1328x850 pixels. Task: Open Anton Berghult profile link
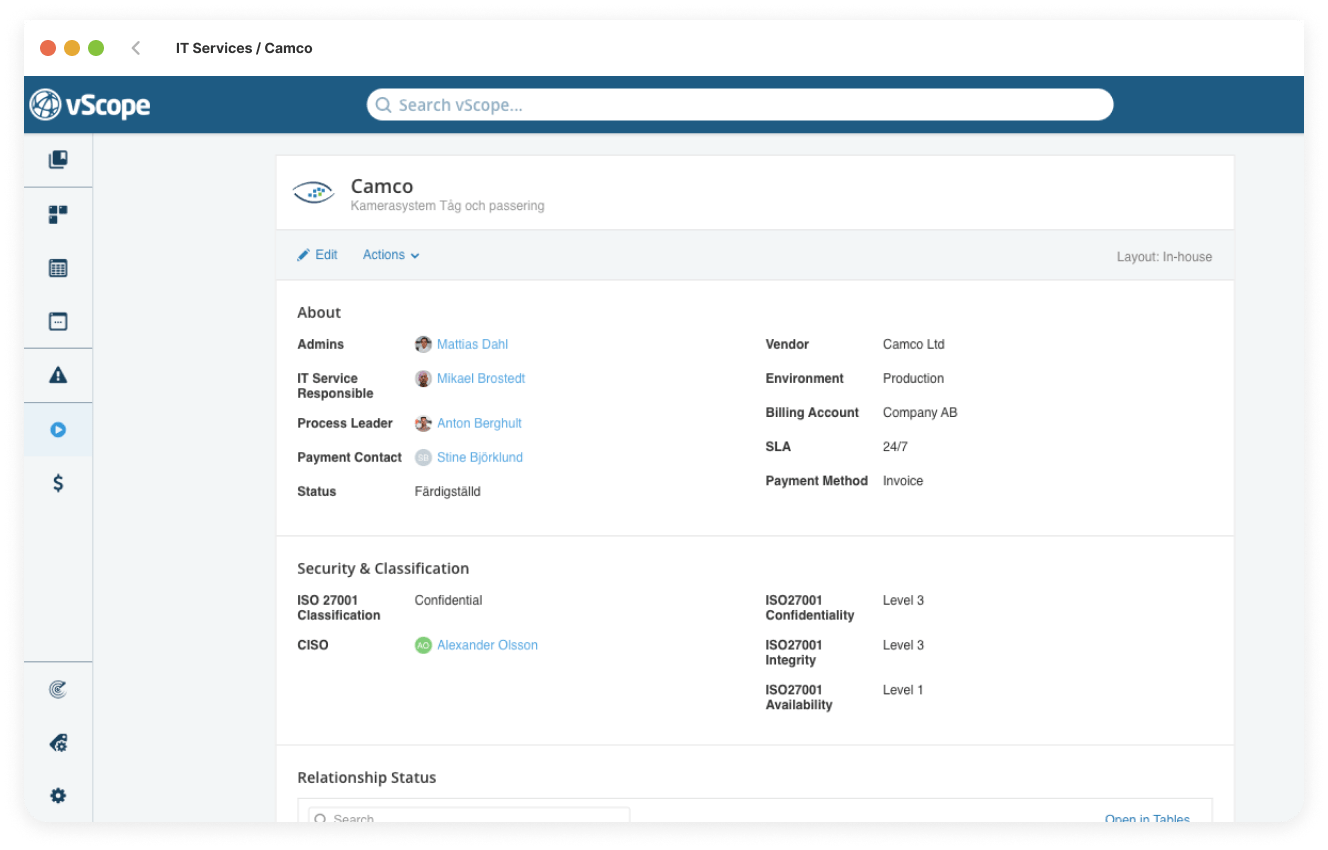[479, 423]
